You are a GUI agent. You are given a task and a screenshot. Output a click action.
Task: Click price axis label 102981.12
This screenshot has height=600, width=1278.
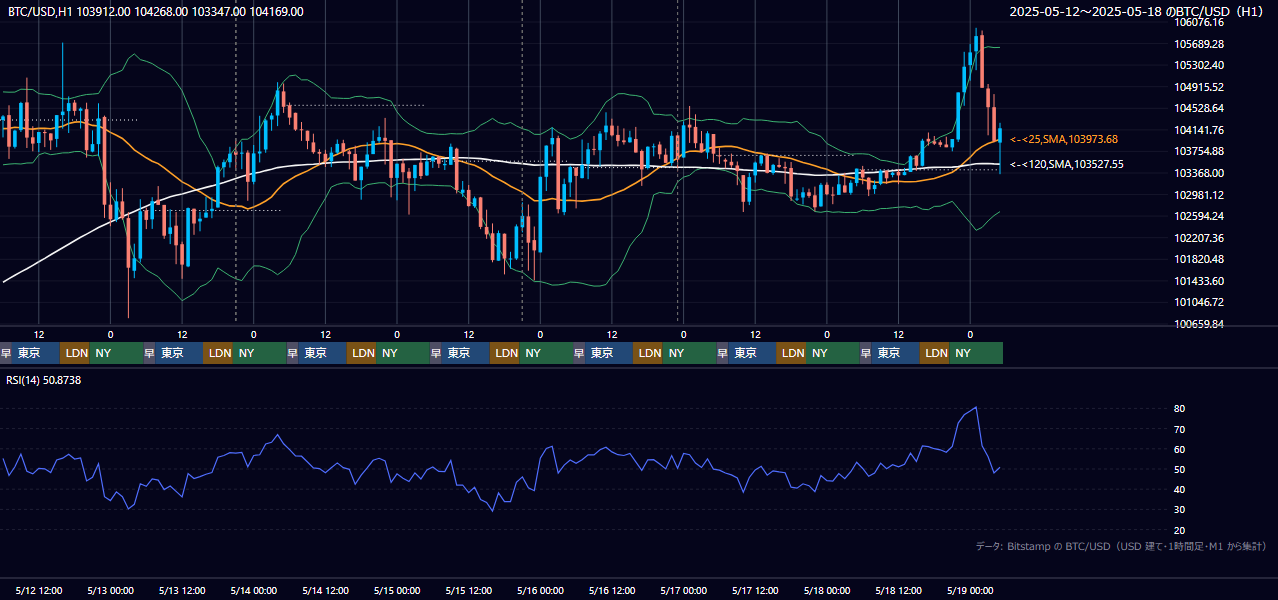1200,195
